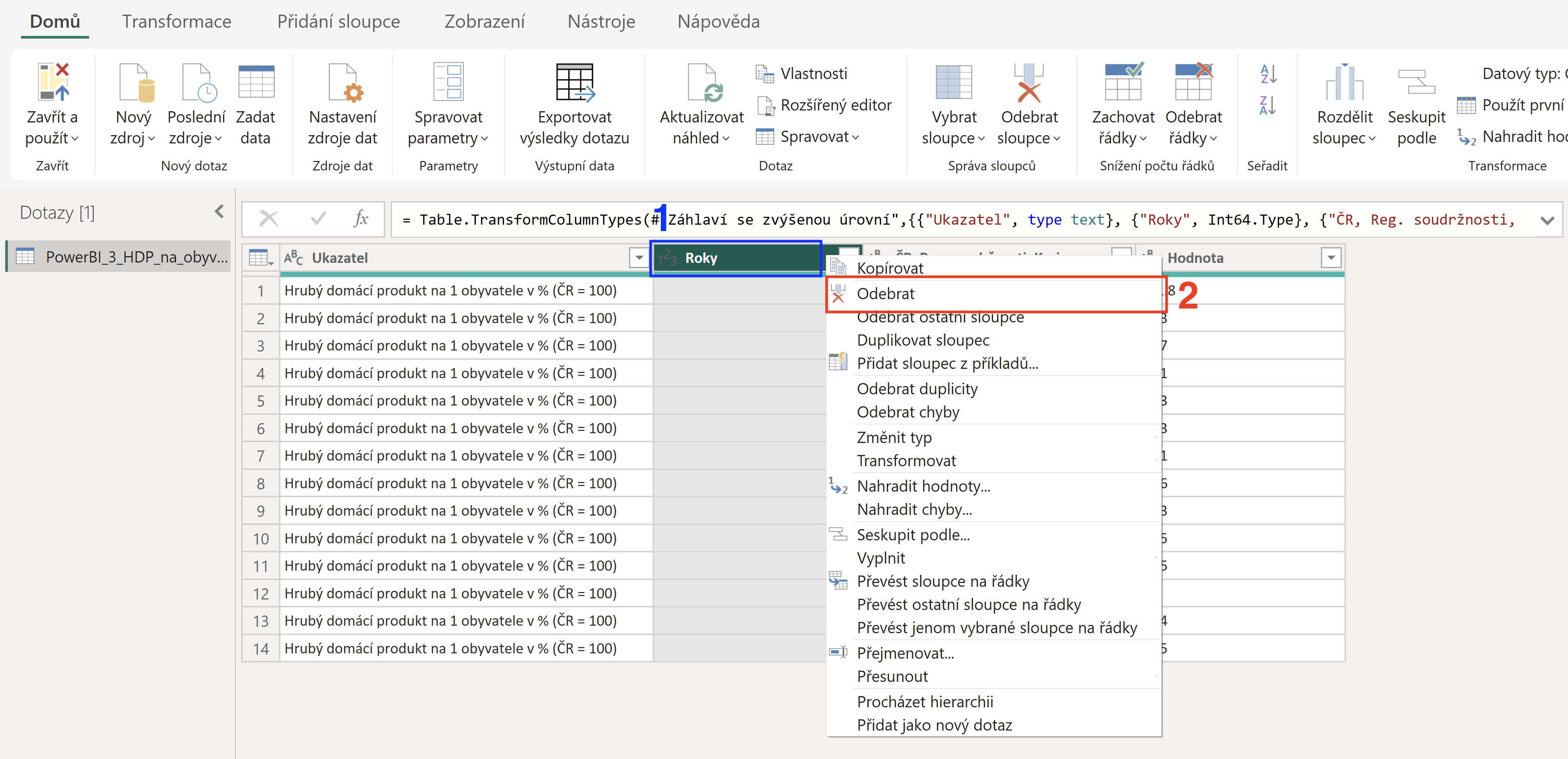Select row number 7 header
This screenshot has width=1568, height=759.
coord(261,456)
